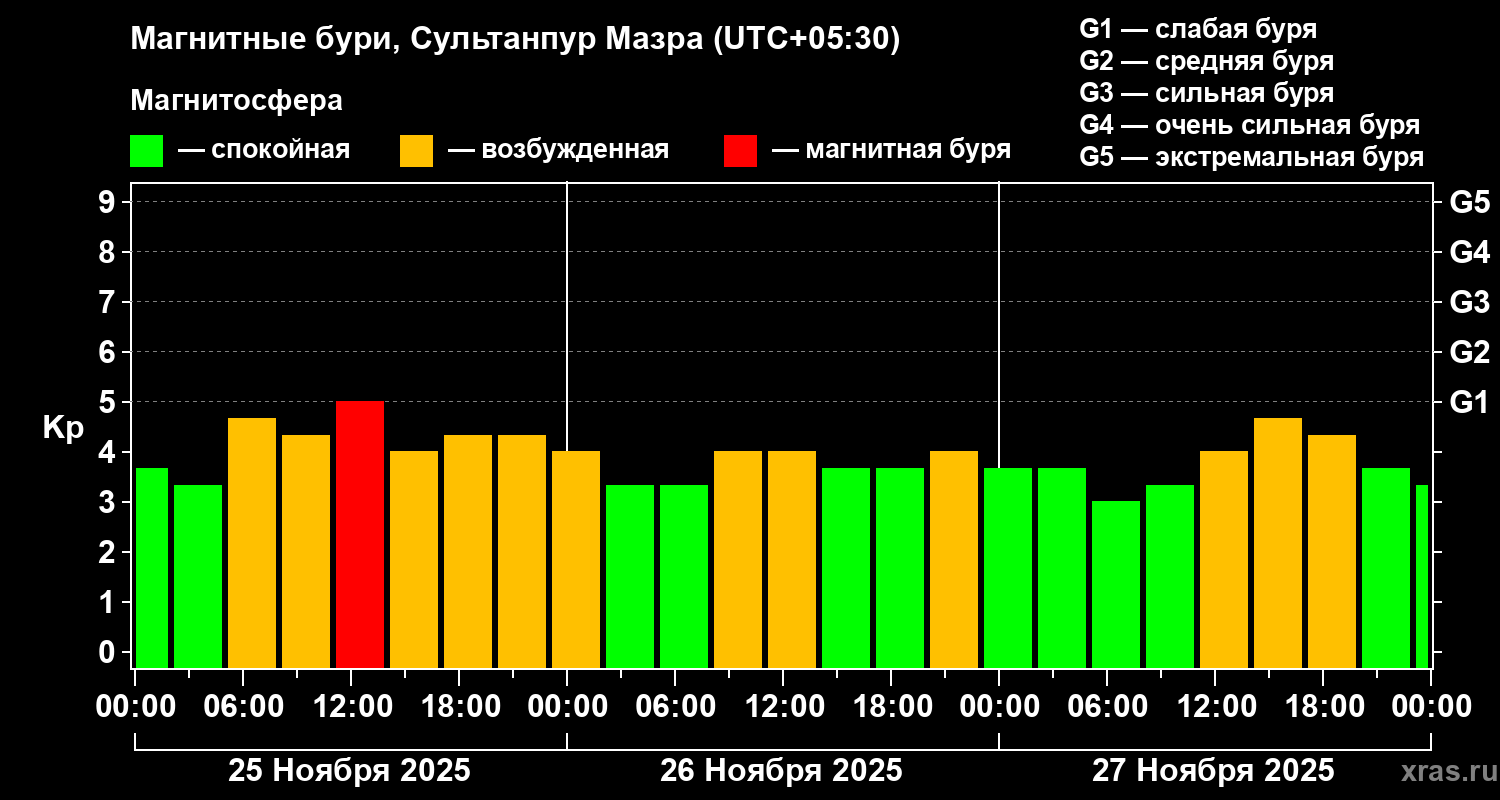Click the 'G5 — экстремальная буря' legend line

point(1252,158)
